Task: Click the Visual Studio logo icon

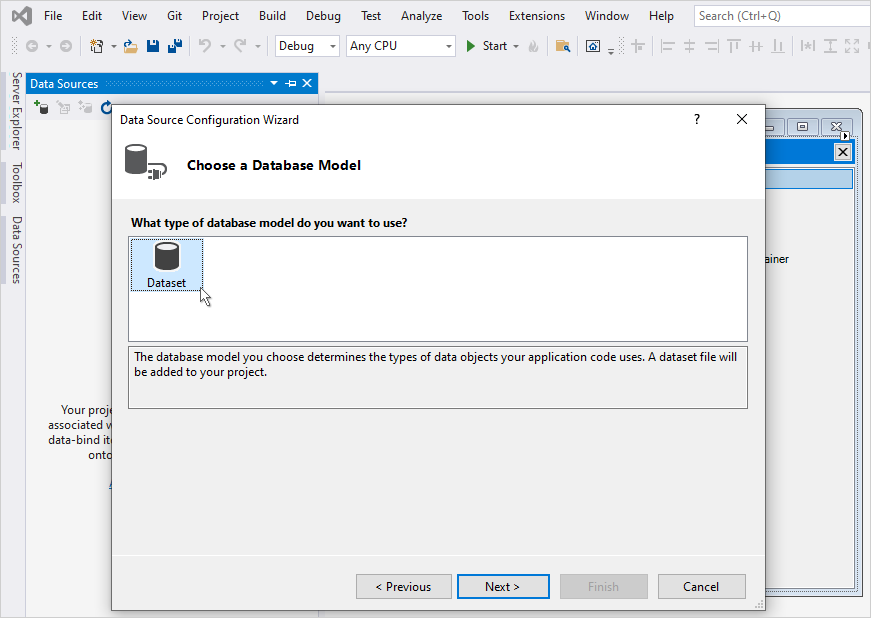Action: (21, 16)
